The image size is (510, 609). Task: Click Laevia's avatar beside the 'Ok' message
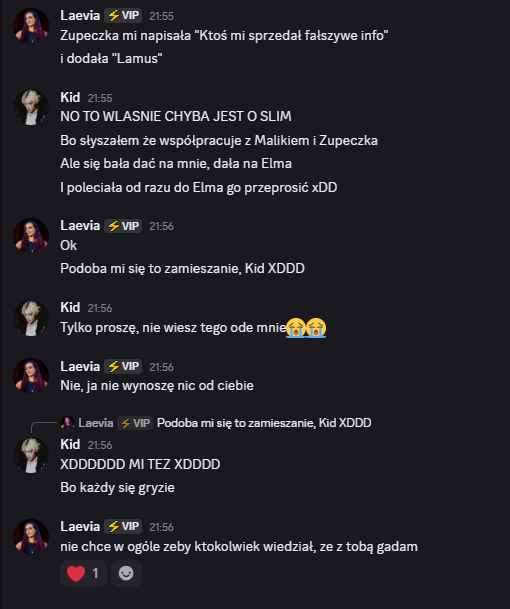coord(31,236)
